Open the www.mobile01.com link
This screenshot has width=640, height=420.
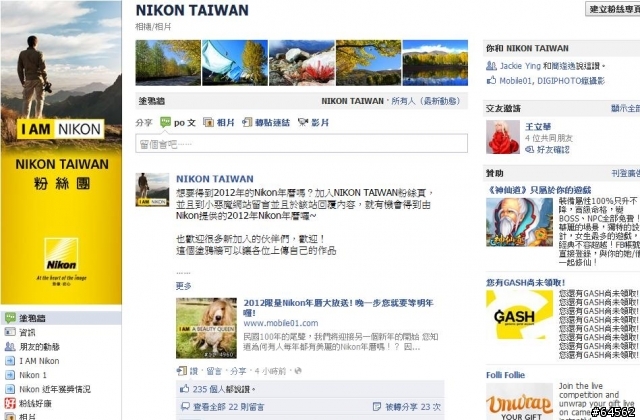(281, 323)
